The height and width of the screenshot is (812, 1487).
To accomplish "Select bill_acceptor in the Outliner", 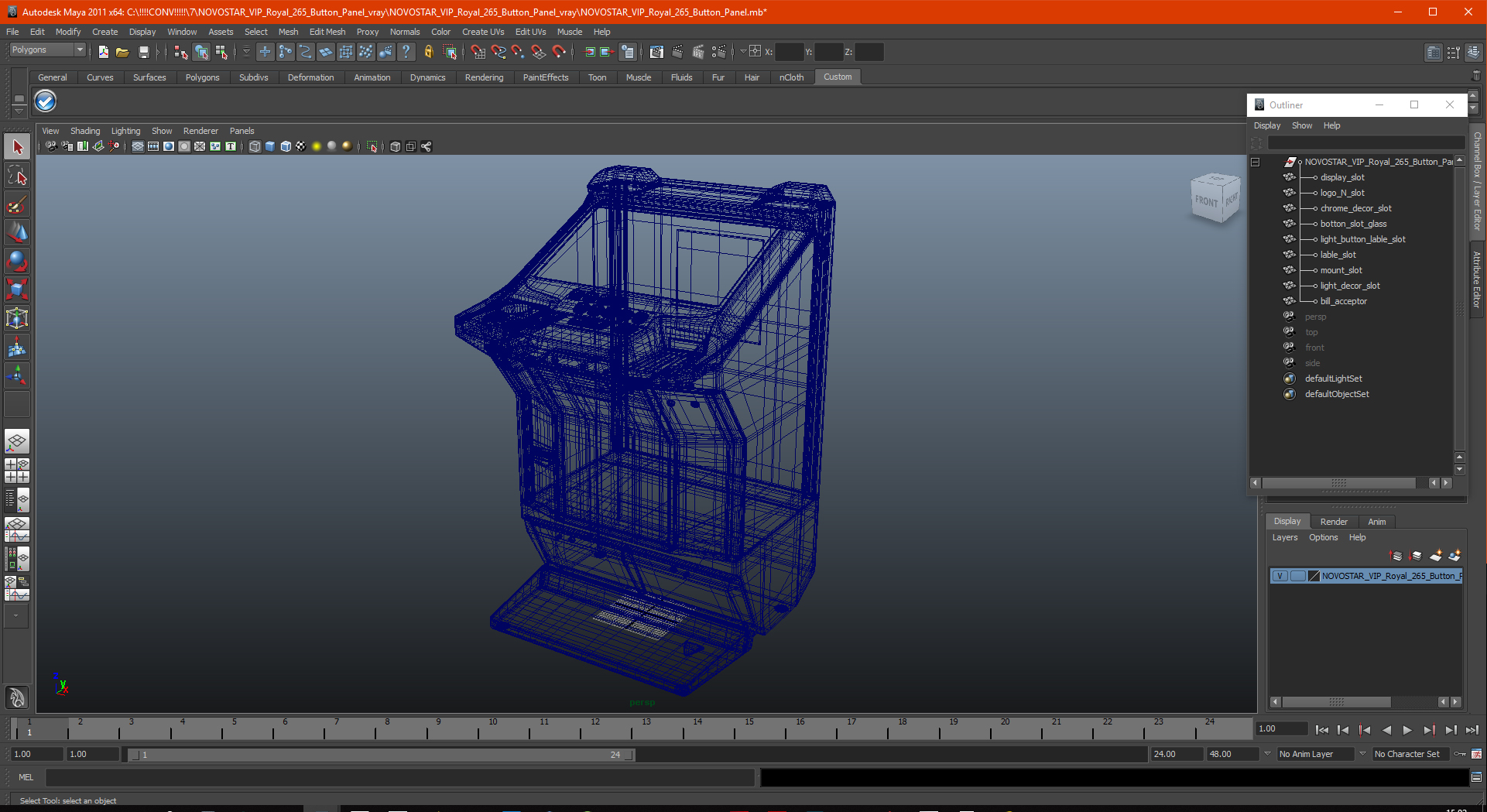I will tap(1343, 301).
